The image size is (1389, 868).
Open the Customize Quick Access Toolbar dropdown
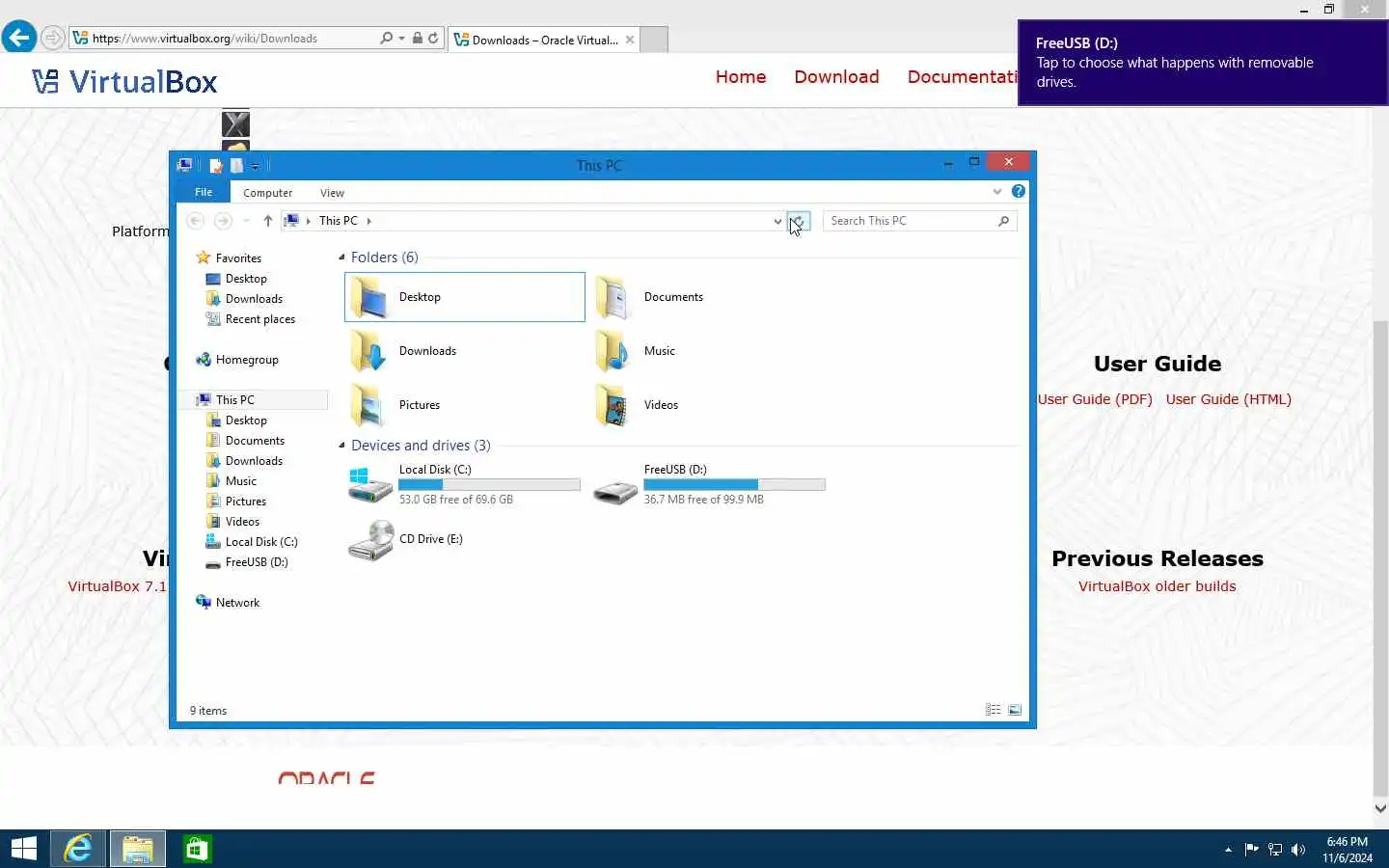256,167
